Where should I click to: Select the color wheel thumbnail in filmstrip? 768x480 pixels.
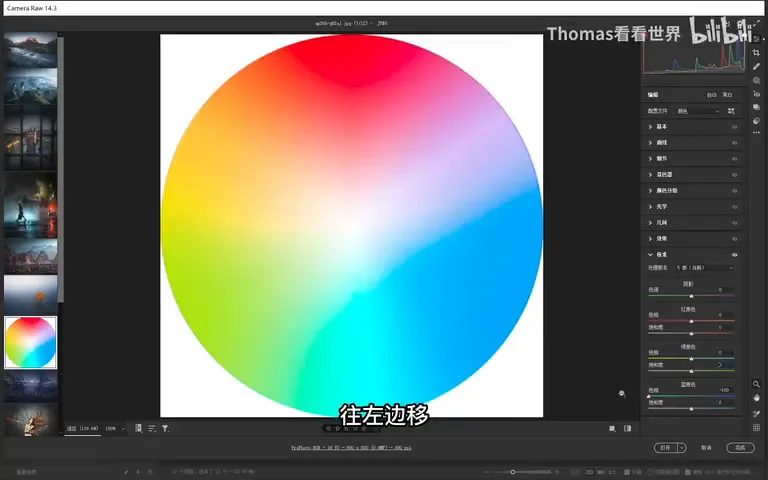coord(30,342)
